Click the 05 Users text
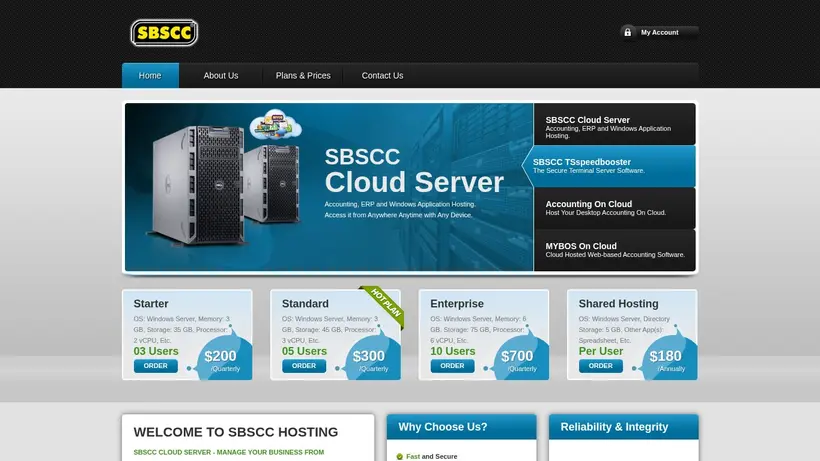Image resolution: width=820 pixels, height=461 pixels. pos(304,351)
